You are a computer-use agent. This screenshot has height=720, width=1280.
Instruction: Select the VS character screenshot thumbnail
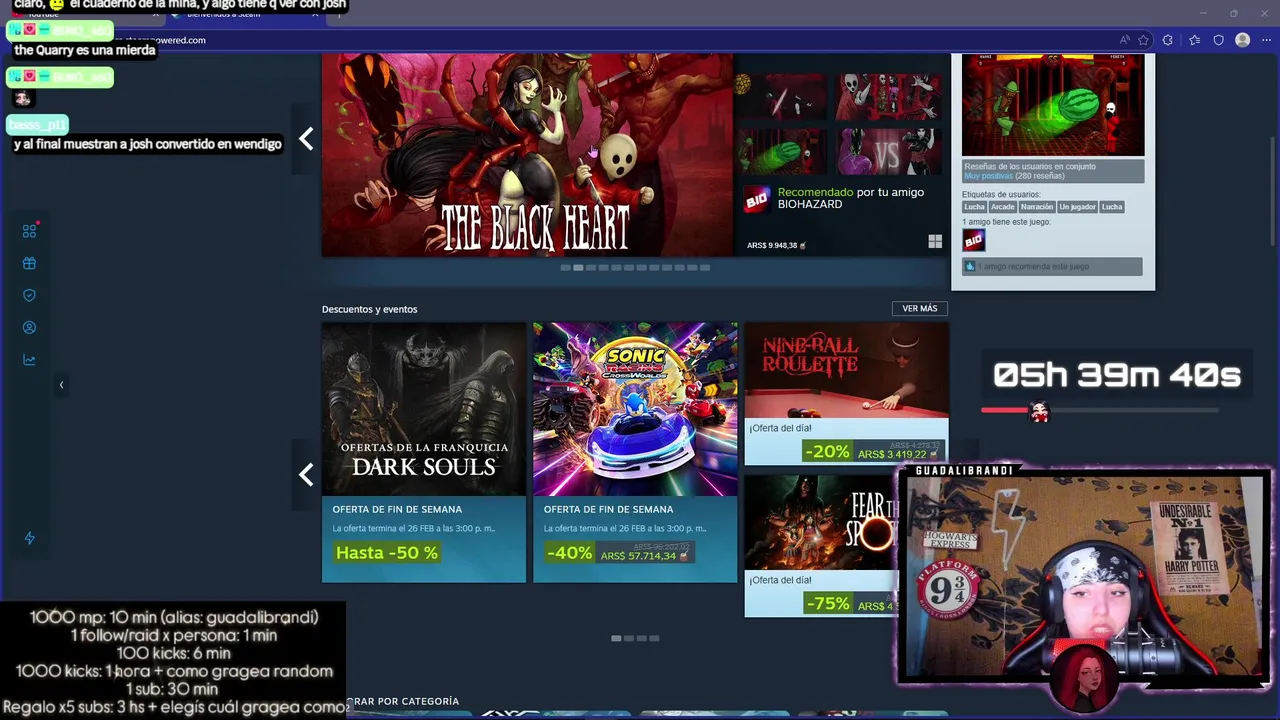(x=889, y=151)
